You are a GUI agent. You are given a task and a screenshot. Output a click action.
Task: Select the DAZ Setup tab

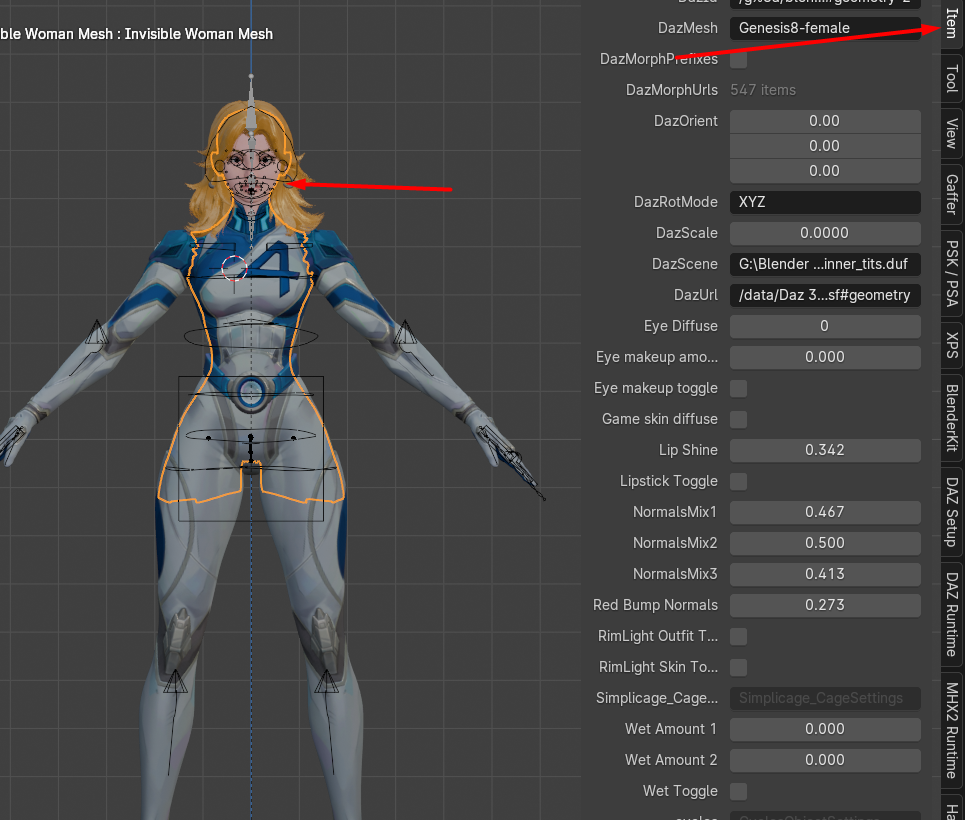[952, 512]
